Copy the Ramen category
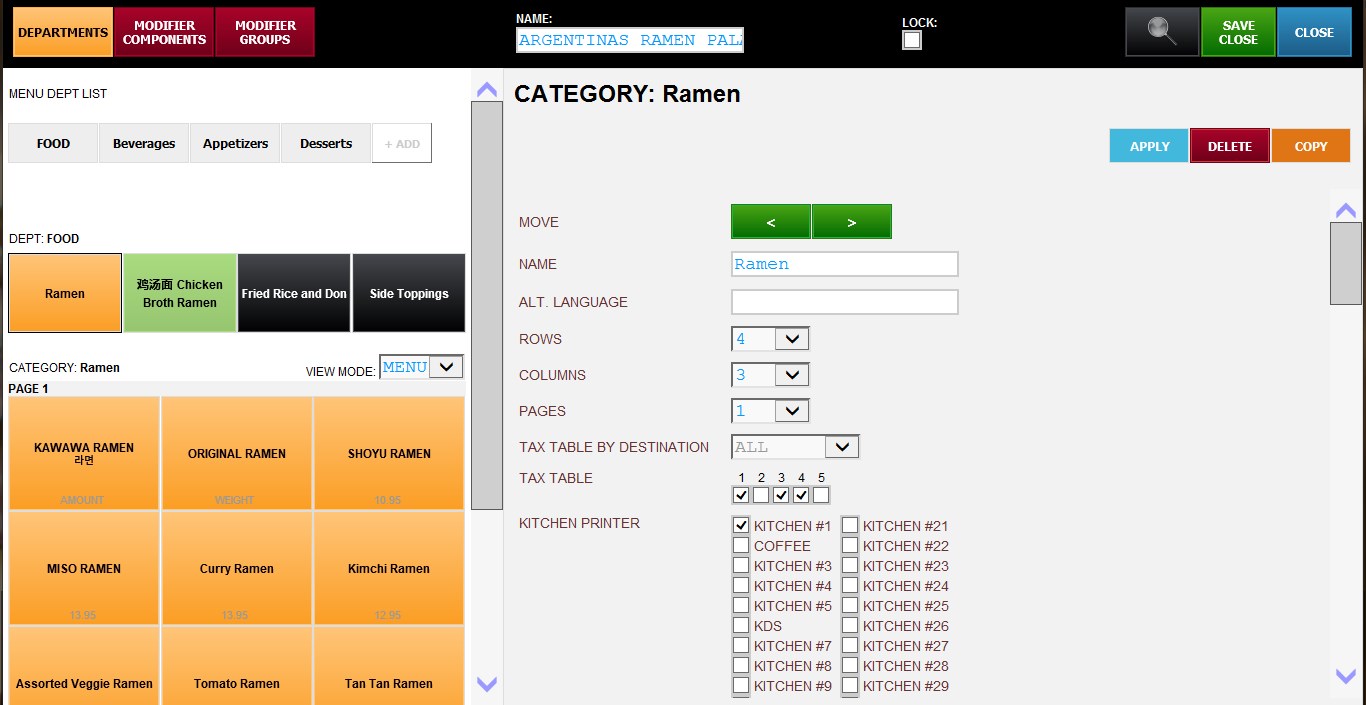1366x705 pixels. [1311, 146]
